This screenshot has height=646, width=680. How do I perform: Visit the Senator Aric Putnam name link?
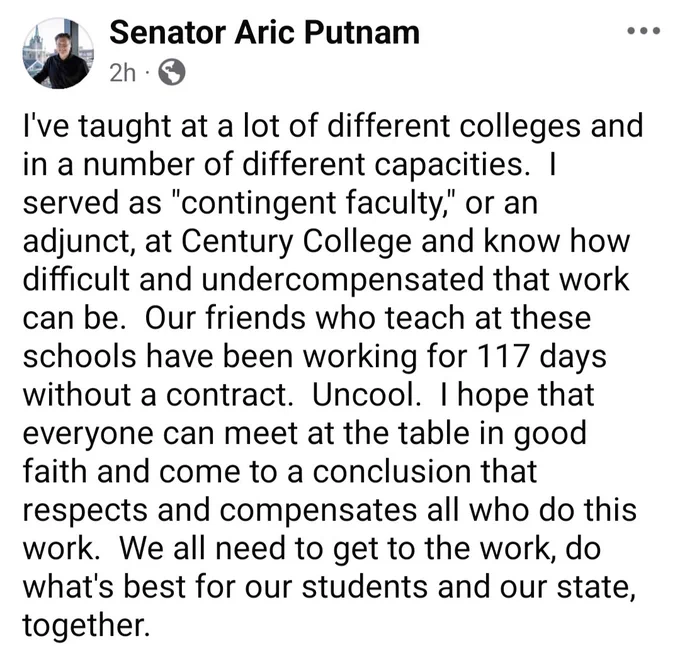(265, 33)
